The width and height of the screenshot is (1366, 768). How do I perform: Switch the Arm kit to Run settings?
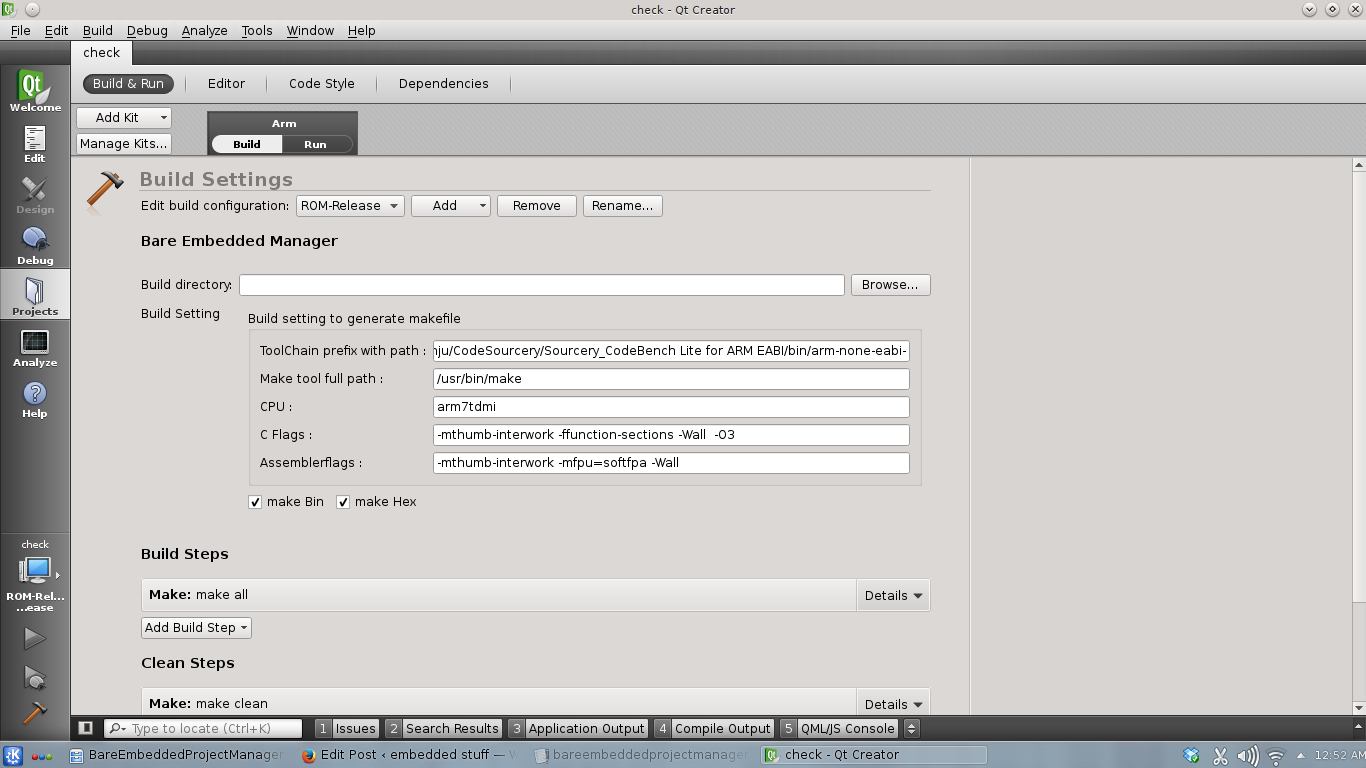(315, 144)
